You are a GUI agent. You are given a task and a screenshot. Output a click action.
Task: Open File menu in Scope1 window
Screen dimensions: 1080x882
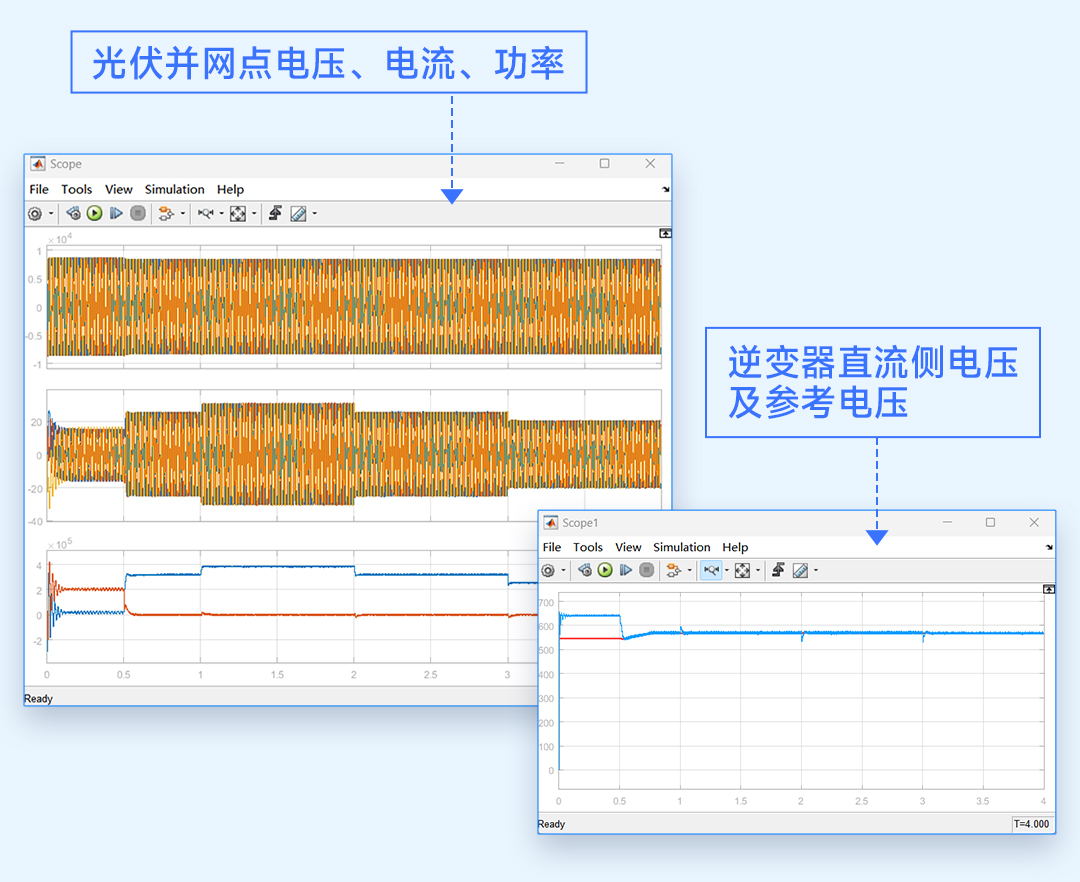pos(552,547)
